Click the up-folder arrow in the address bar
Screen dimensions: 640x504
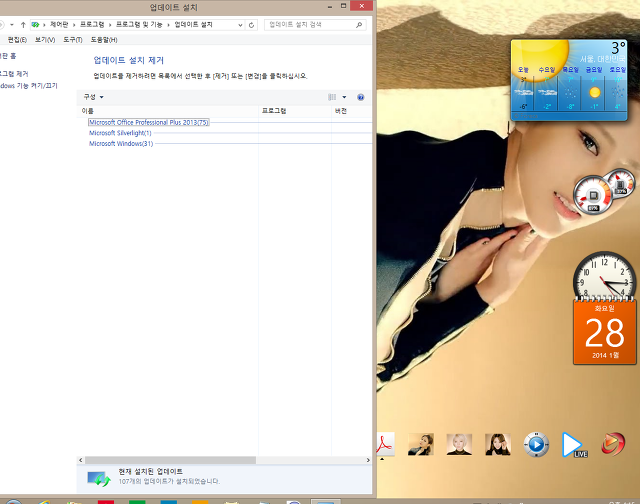coord(23,25)
